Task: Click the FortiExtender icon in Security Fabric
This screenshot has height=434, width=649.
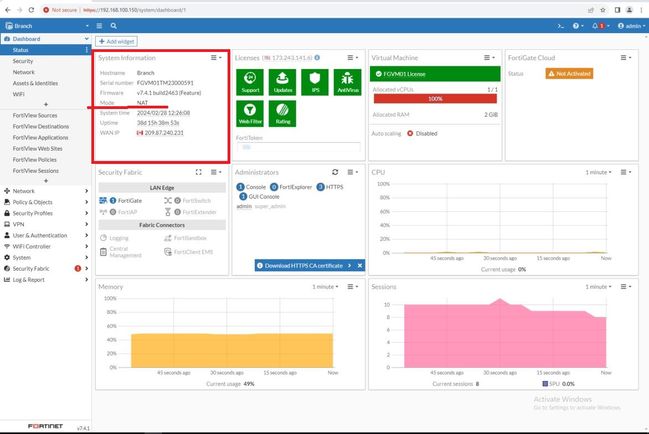Action: [168, 212]
